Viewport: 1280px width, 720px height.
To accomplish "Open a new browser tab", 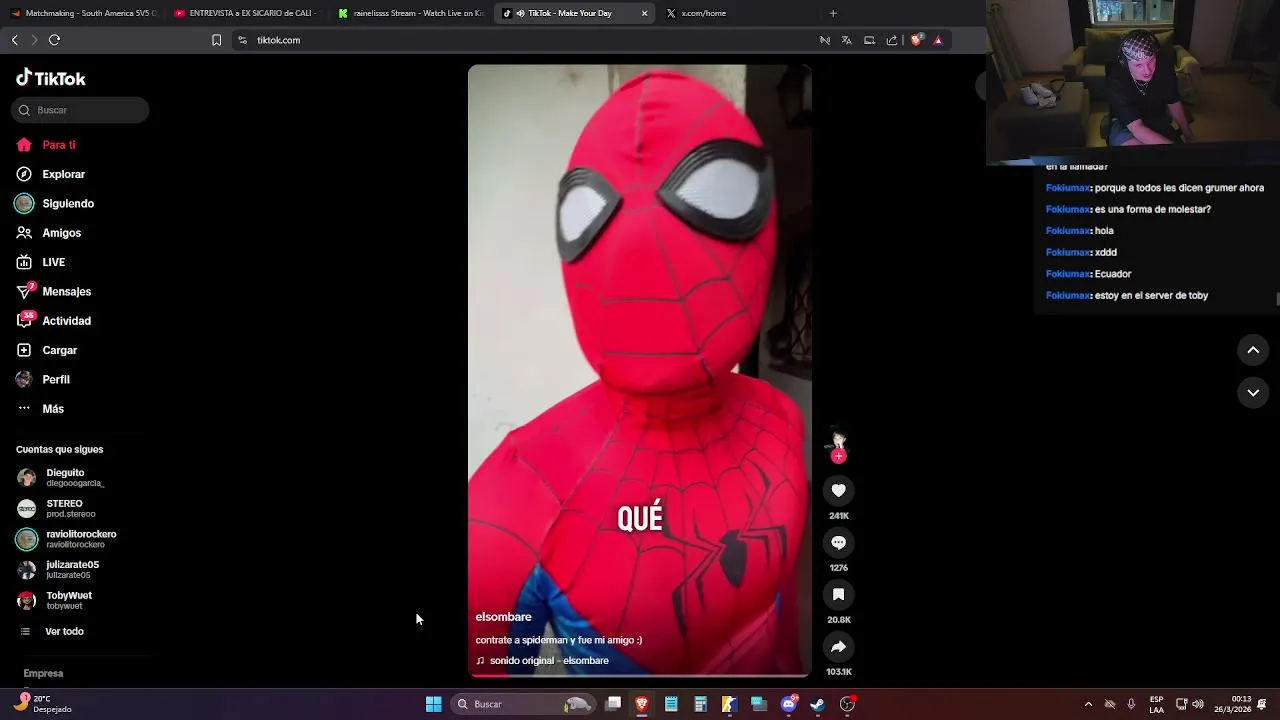I will coord(833,13).
